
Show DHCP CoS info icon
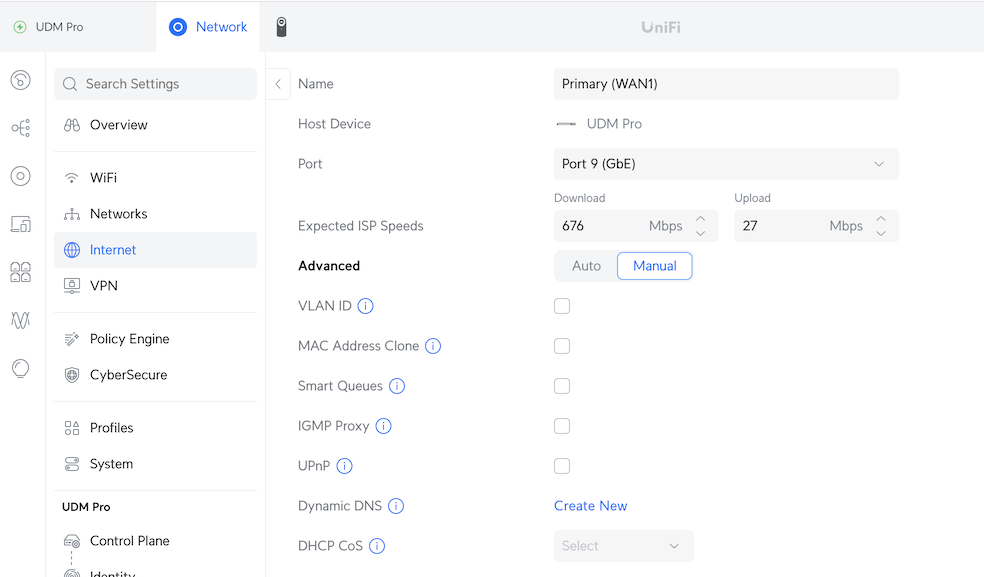tap(377, 546)
